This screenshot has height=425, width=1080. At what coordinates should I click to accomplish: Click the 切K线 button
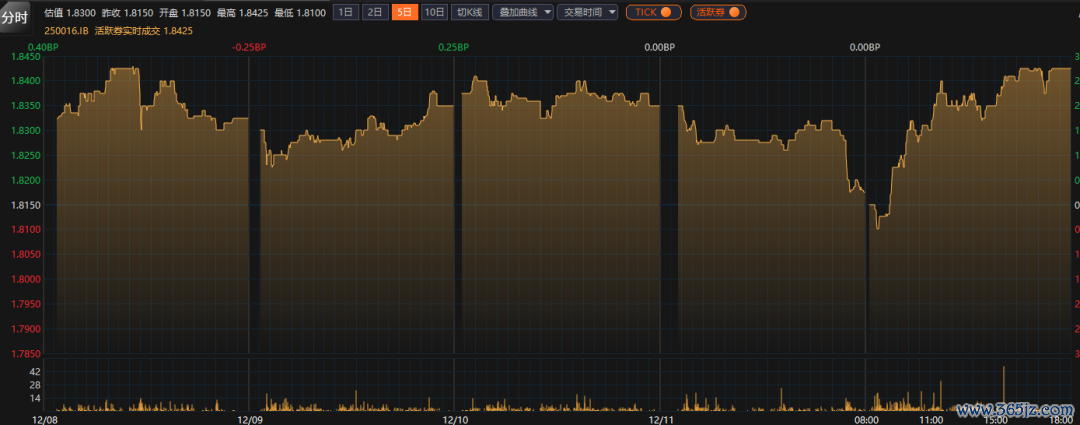tap(468, 12)
